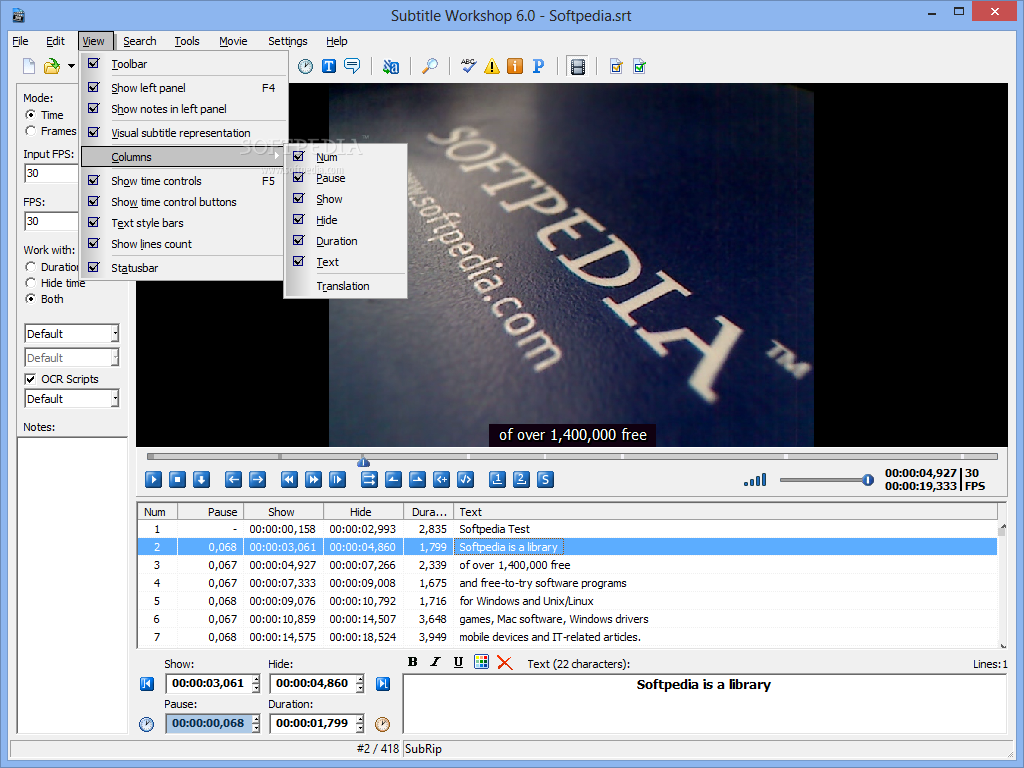Click the down arrow playback button

pos(201,480)
